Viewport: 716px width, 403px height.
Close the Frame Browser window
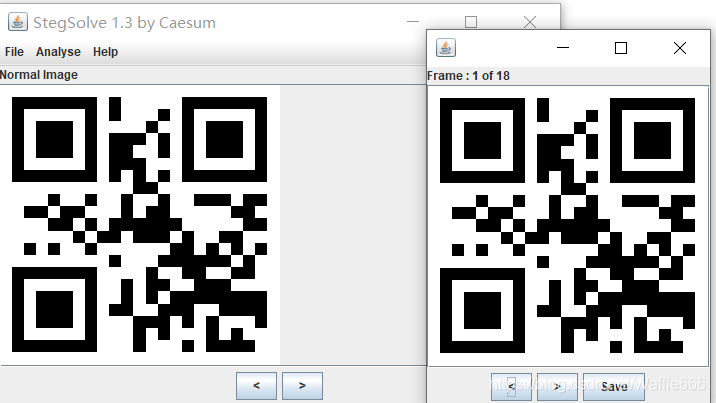[x=680, y=47]
